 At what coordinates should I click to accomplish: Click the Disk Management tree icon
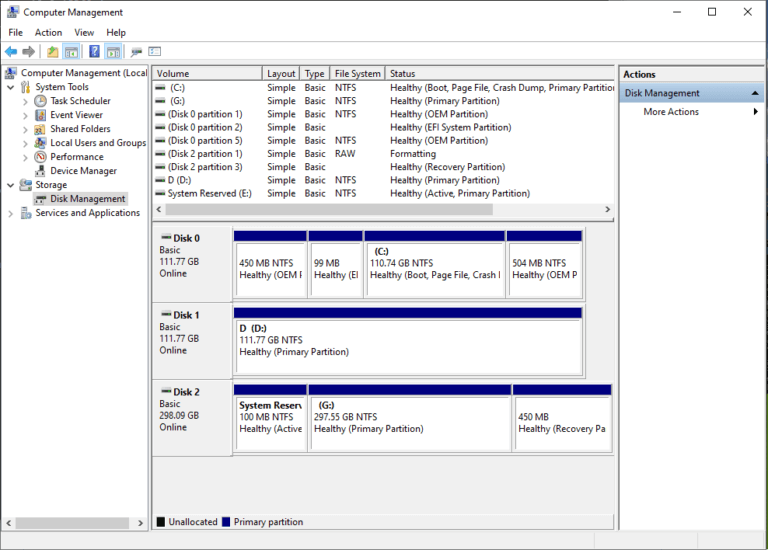point(41,199)
